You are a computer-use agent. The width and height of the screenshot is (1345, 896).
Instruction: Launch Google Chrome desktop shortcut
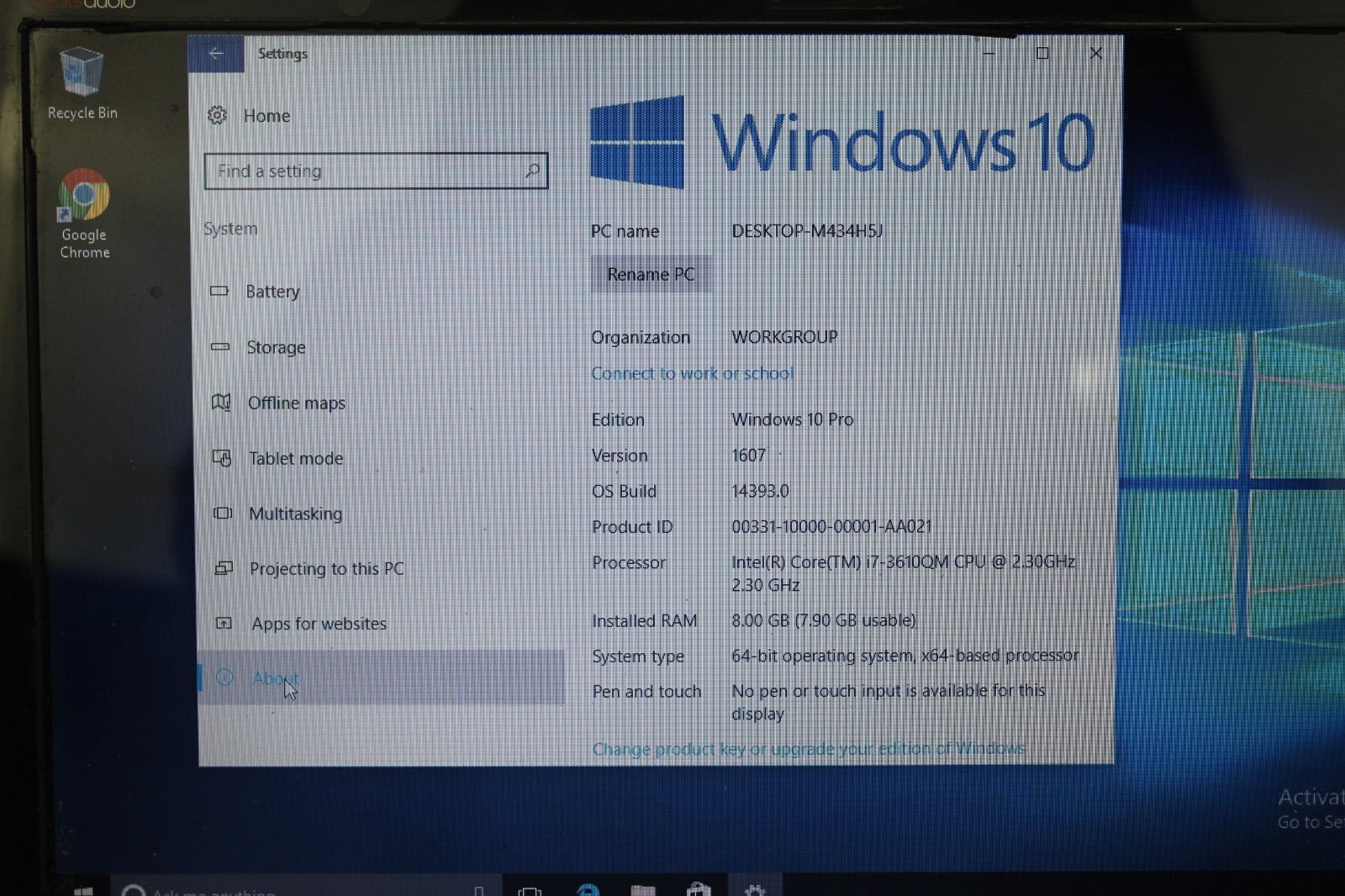(84, 214)
